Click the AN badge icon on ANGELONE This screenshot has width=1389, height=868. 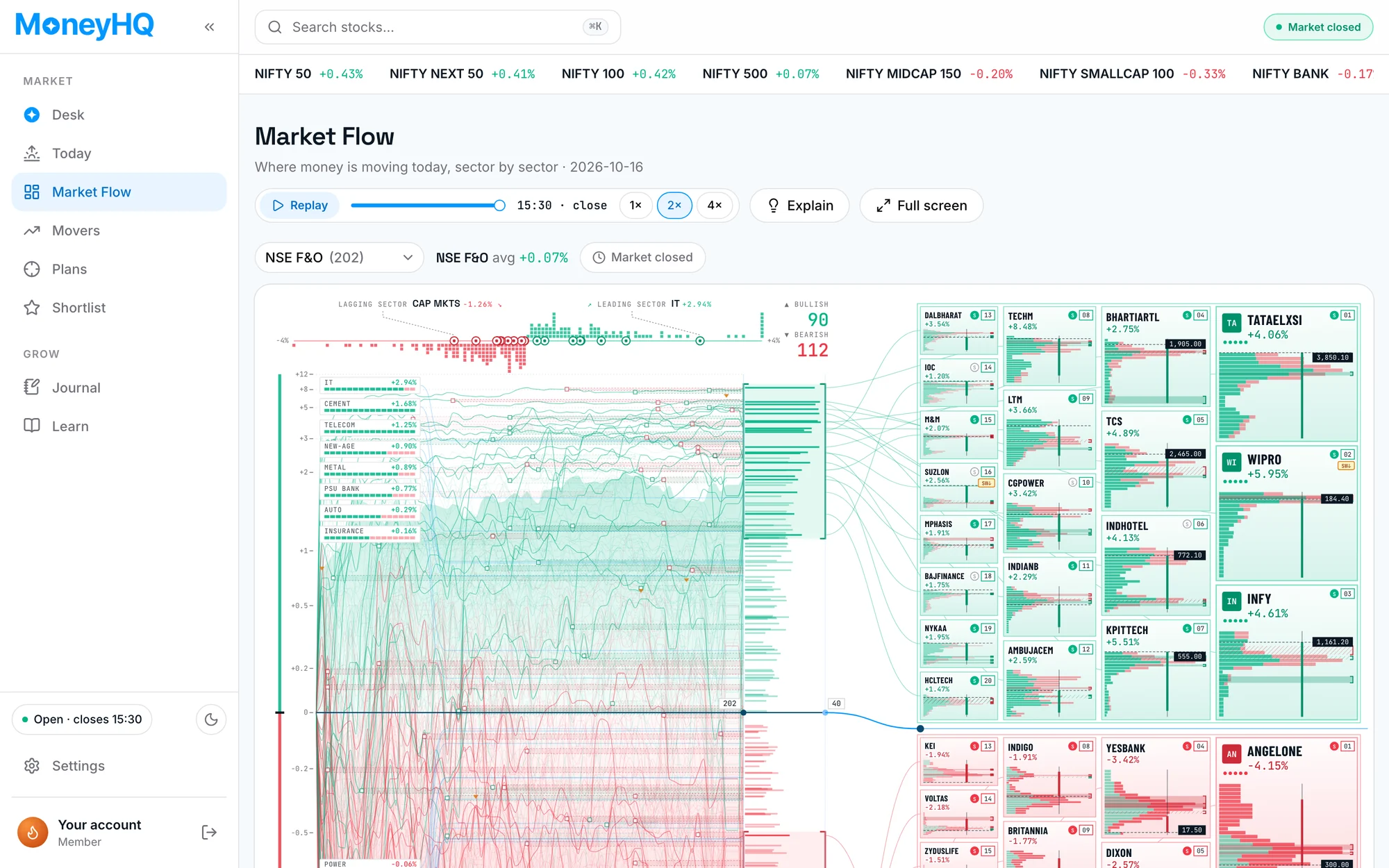[x=1231, y=754]
